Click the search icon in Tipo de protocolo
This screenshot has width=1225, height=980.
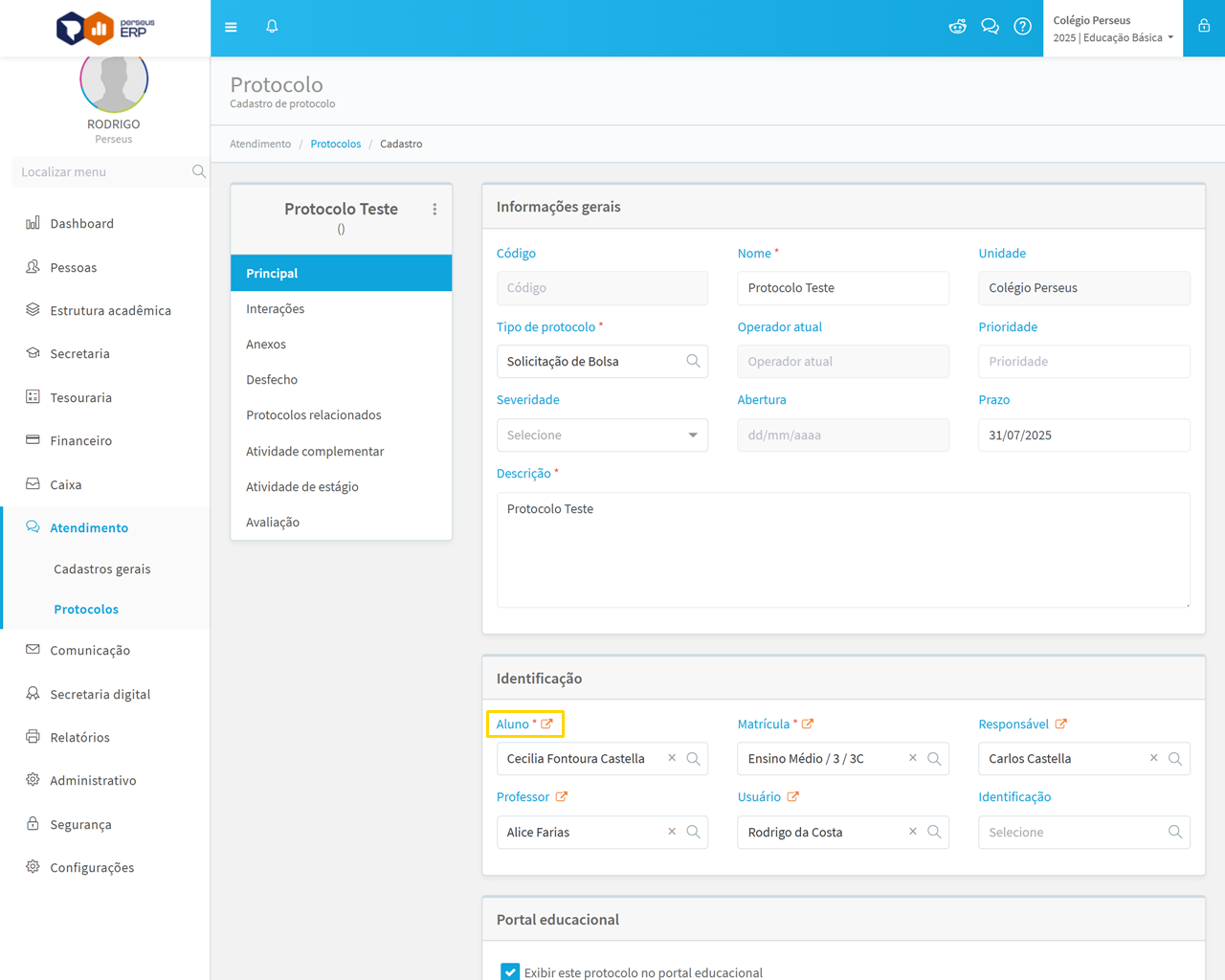(693, 361)
